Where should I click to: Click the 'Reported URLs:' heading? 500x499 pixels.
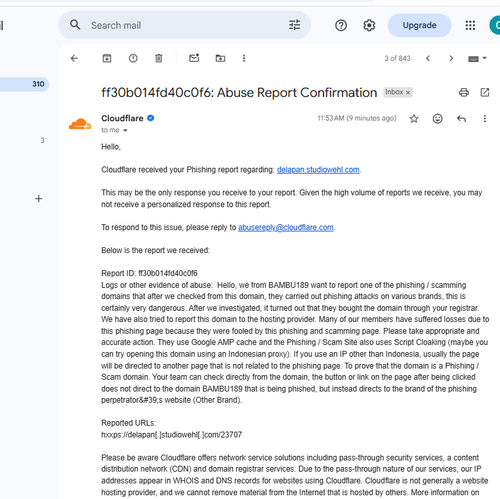(129, 423)
